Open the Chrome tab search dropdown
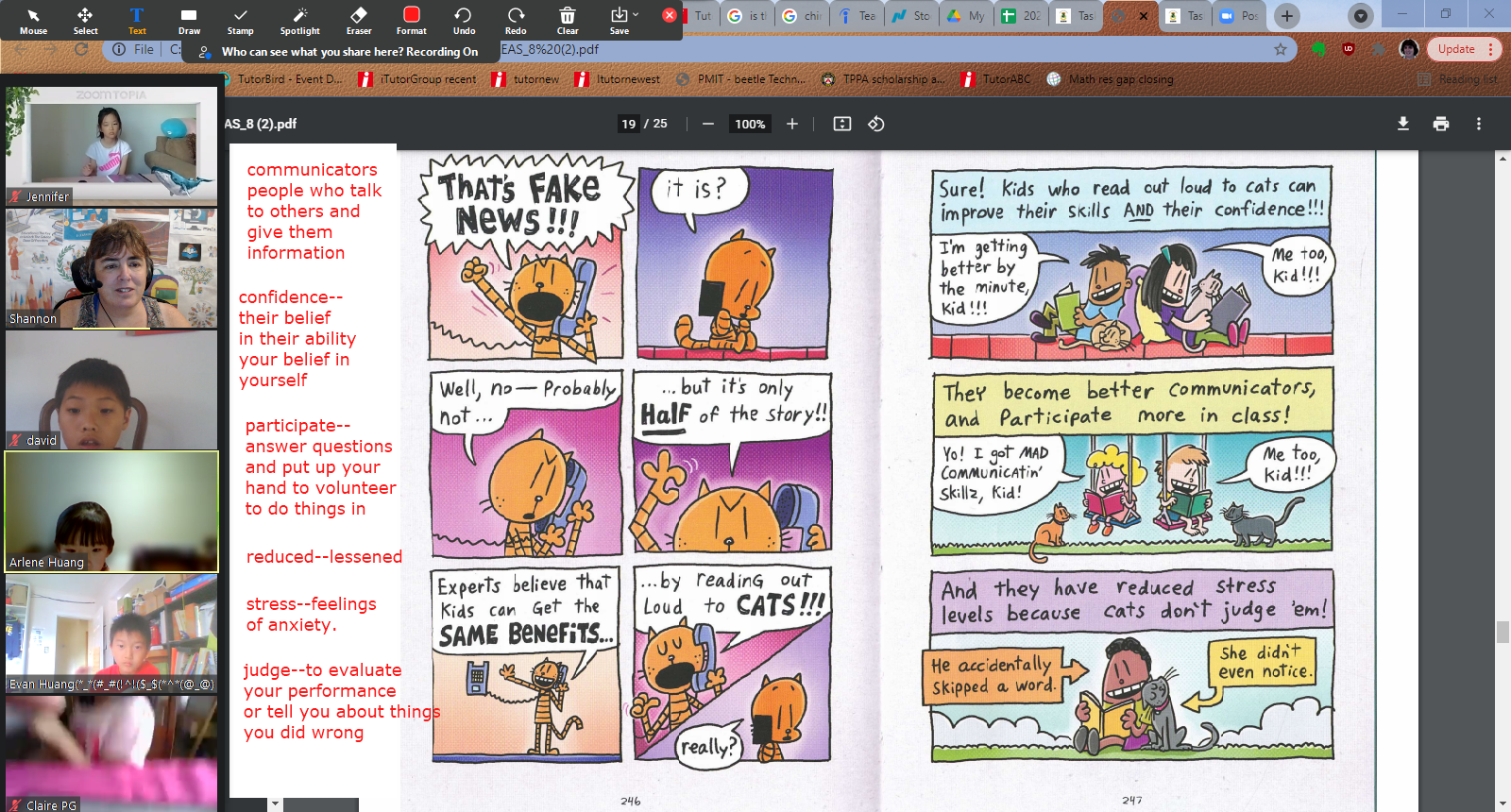 pos(1360,16)
